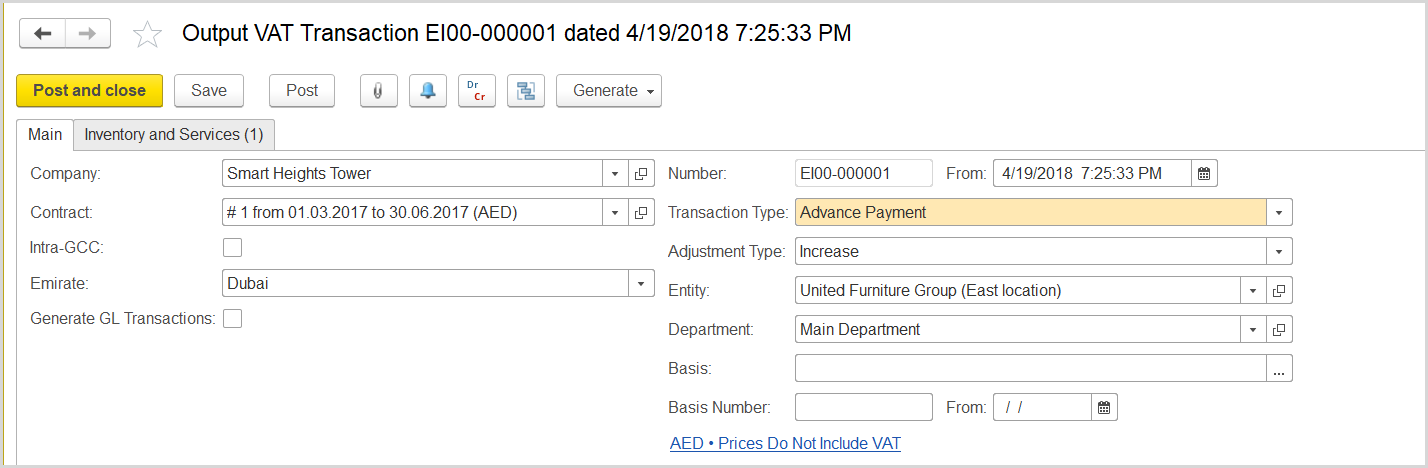The width and height of the screenshot is (1428, 468).
Task: Expand the Emirate dropdown list
Action: [641, 283]
